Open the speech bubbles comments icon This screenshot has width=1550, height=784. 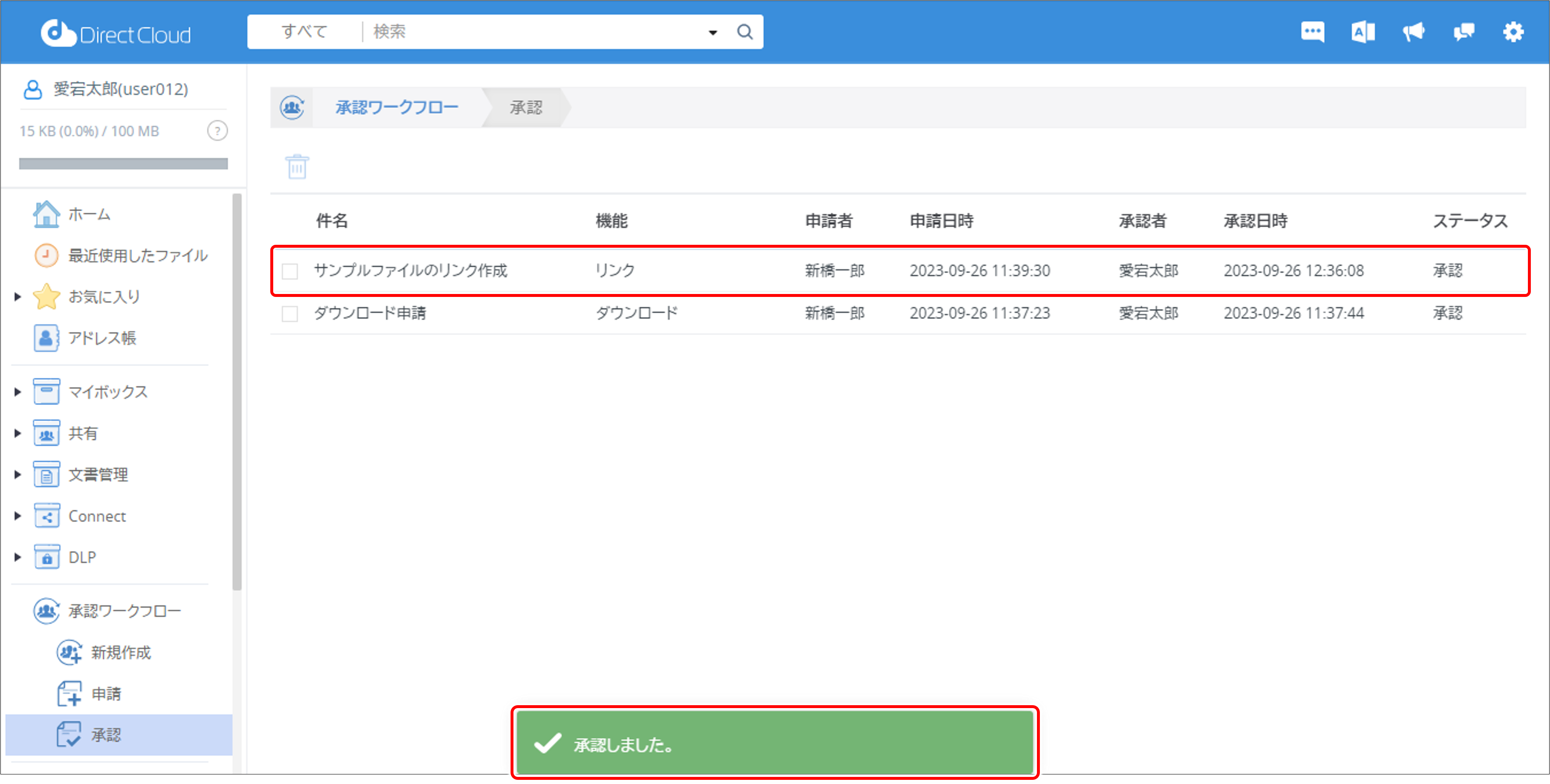pyautogui.click(x=1463, y=32)
